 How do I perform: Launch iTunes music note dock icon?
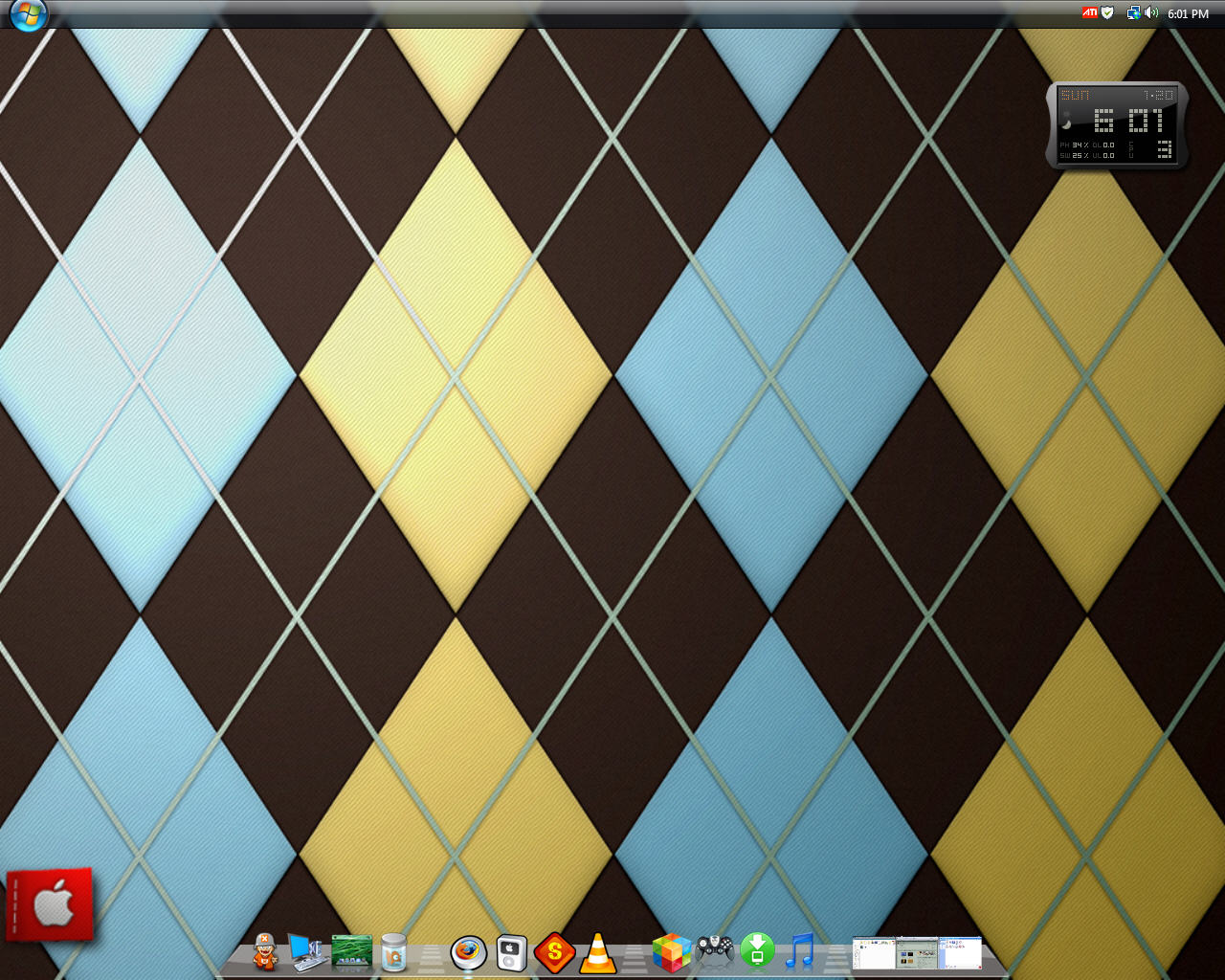point(799,952)
